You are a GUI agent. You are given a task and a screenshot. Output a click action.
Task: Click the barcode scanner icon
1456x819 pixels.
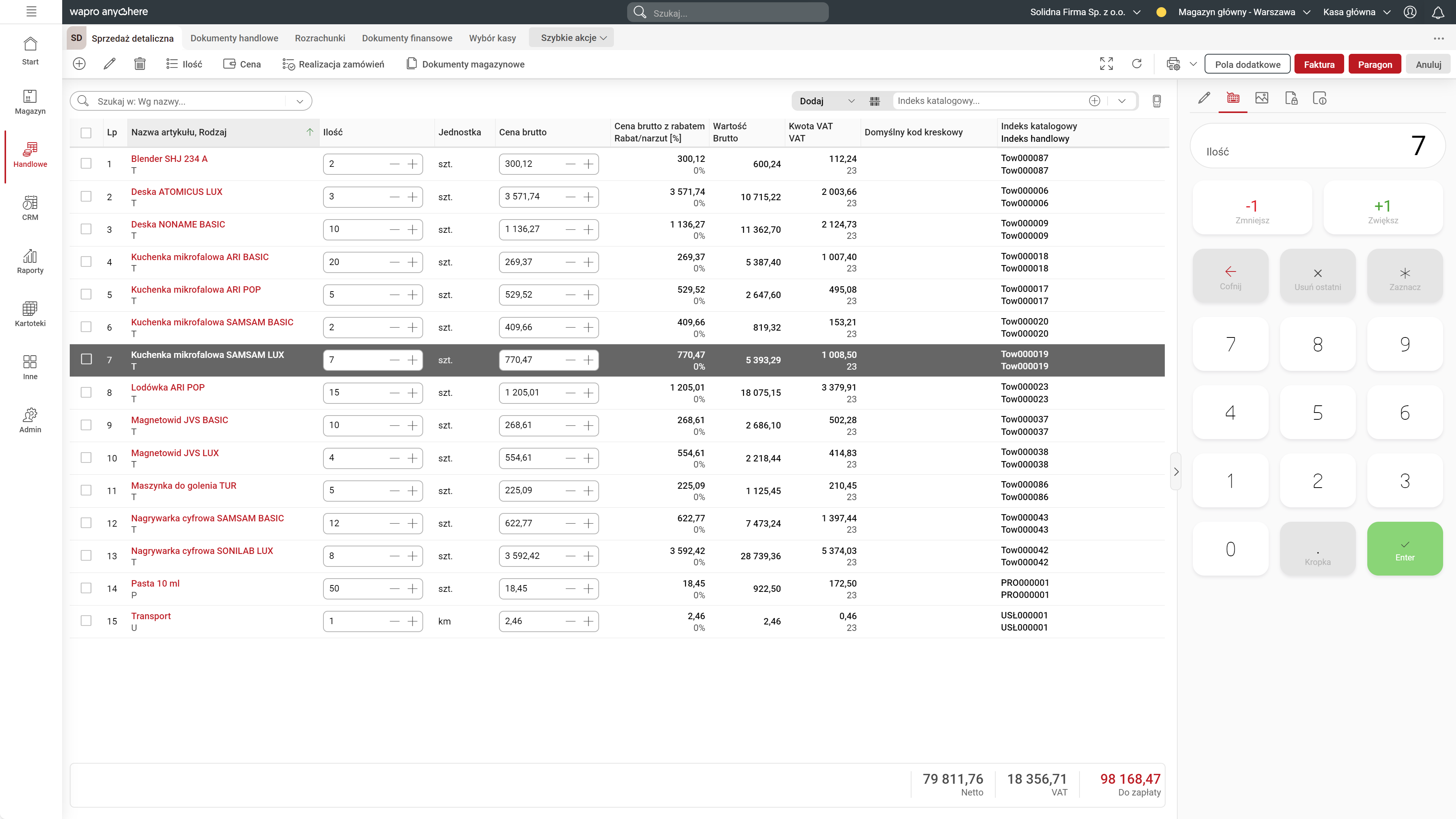tap(874, 101)
